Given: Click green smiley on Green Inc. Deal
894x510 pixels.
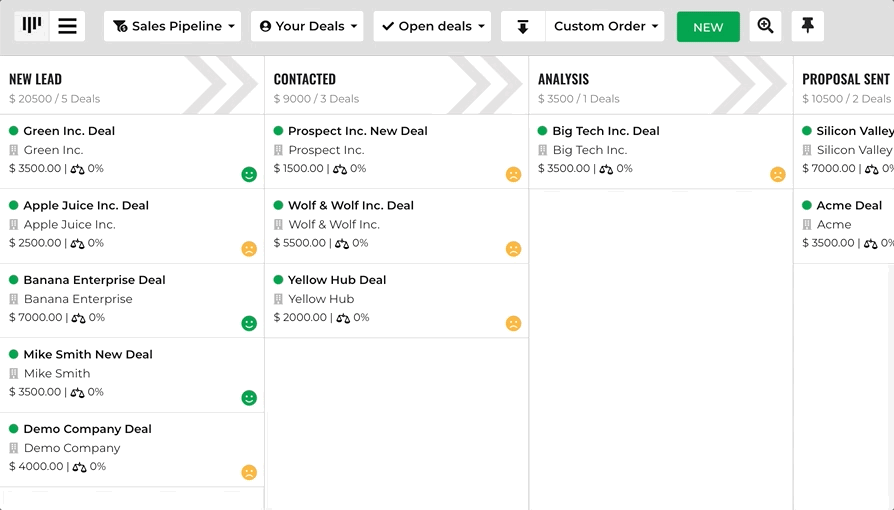Looking at the screenshot, I should click(249, 174).
